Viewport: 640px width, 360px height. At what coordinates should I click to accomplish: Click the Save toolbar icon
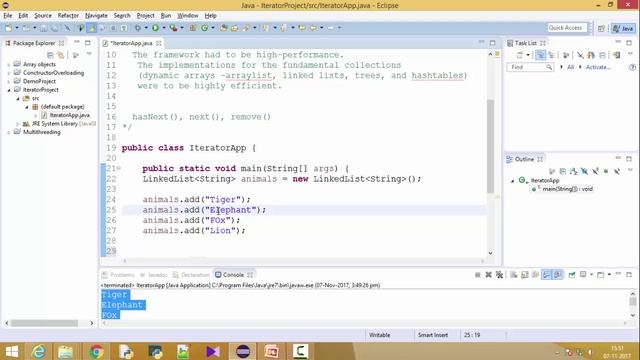click(x=43, y=28)
